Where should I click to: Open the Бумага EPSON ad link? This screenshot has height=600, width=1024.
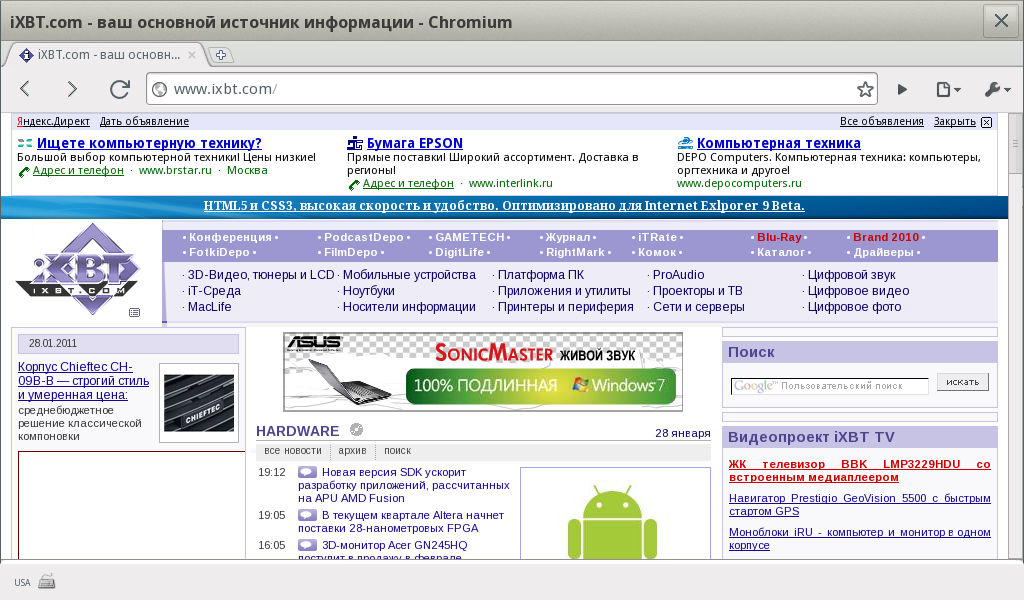click(415, 143)
